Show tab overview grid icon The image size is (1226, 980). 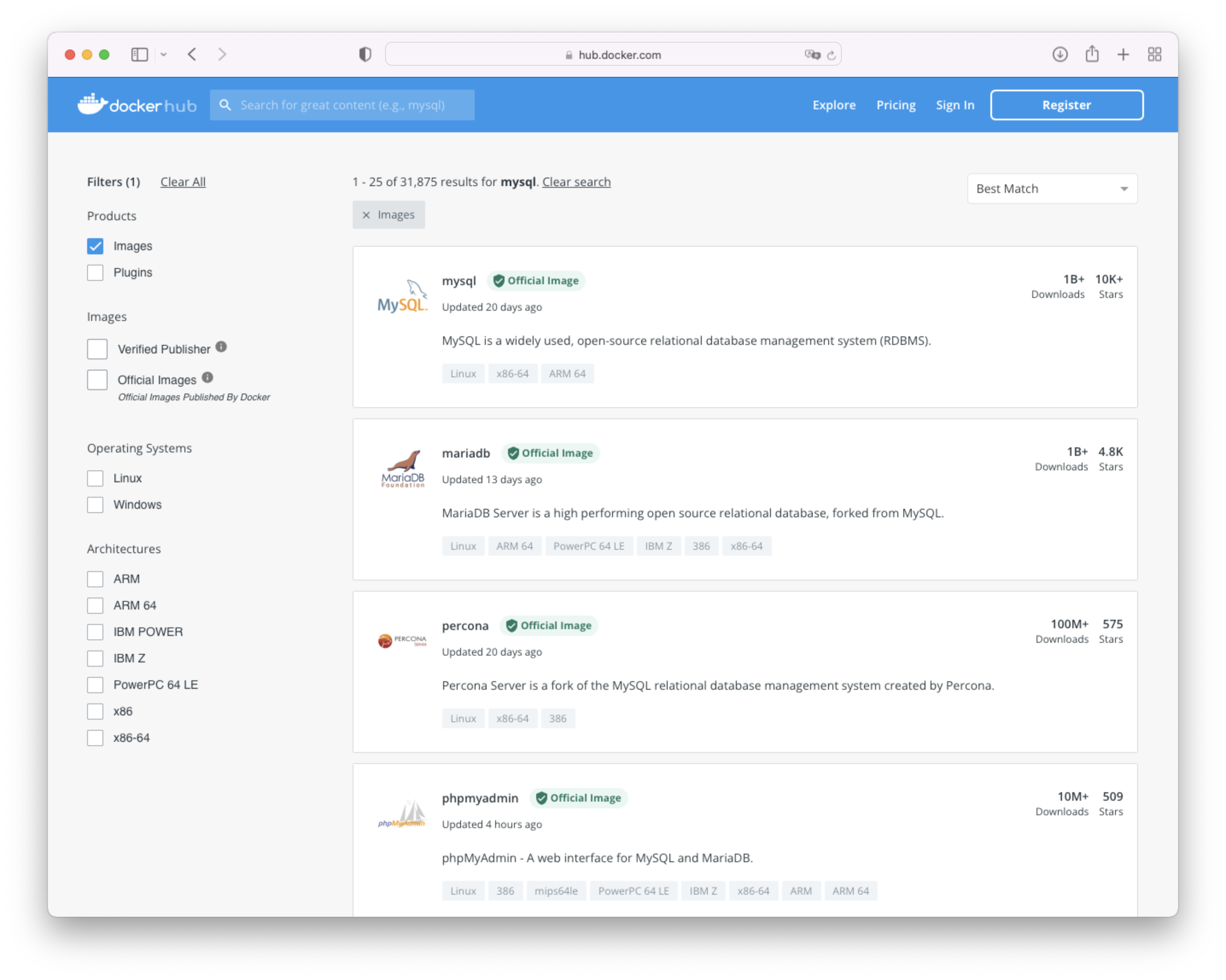point(1154,55)
